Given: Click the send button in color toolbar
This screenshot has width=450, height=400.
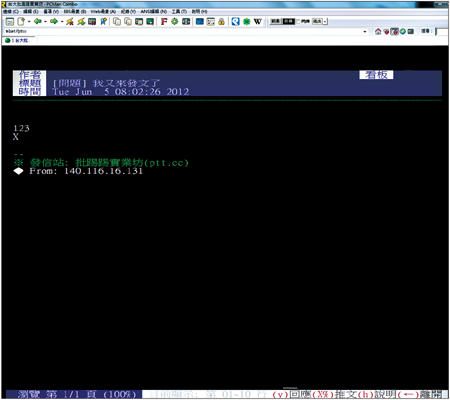Looking at the screenshot, I should [x=317, y=21].
